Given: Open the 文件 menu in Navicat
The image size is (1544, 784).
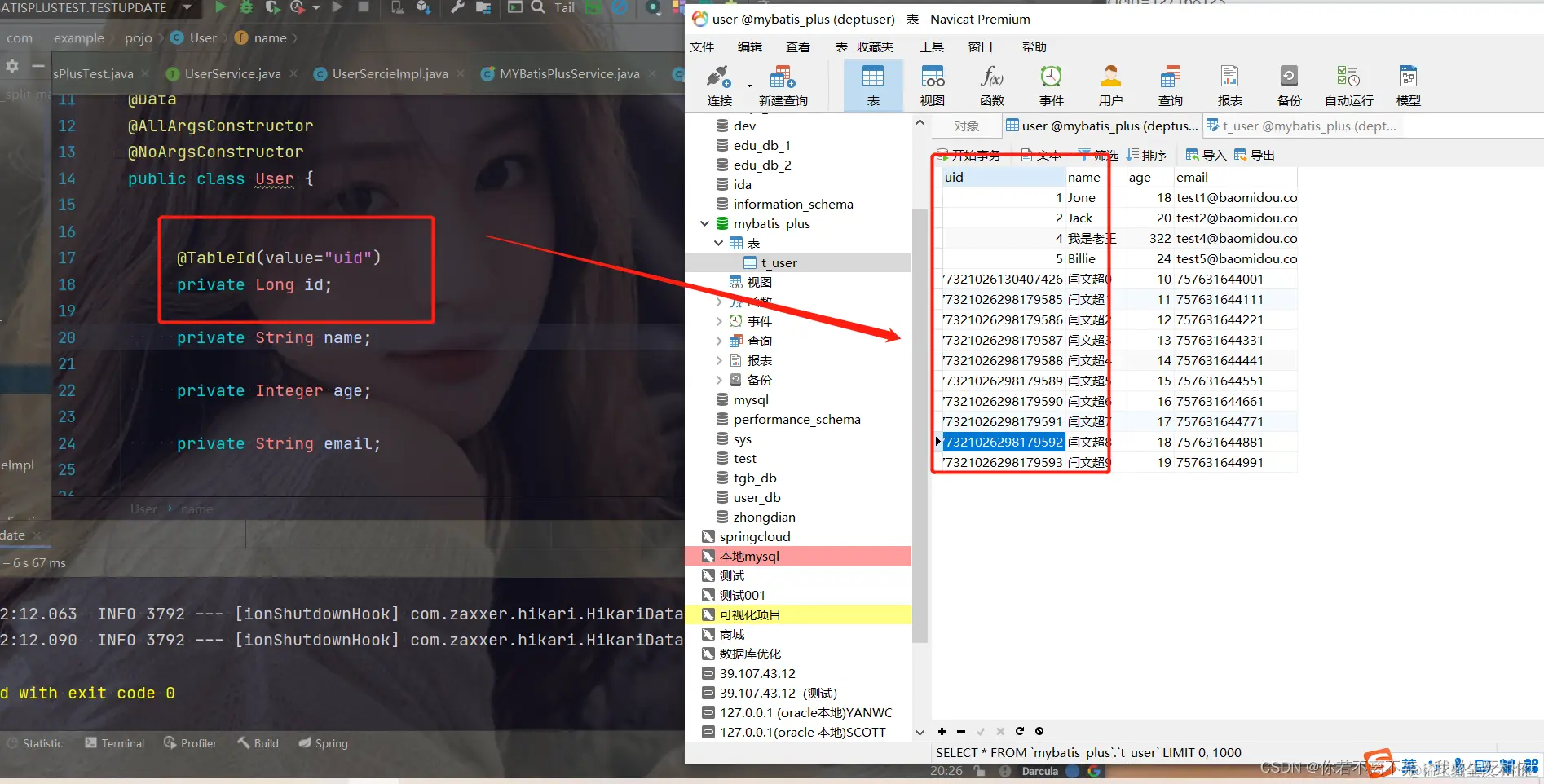Looking at the screenshot, I should (702, 47).
